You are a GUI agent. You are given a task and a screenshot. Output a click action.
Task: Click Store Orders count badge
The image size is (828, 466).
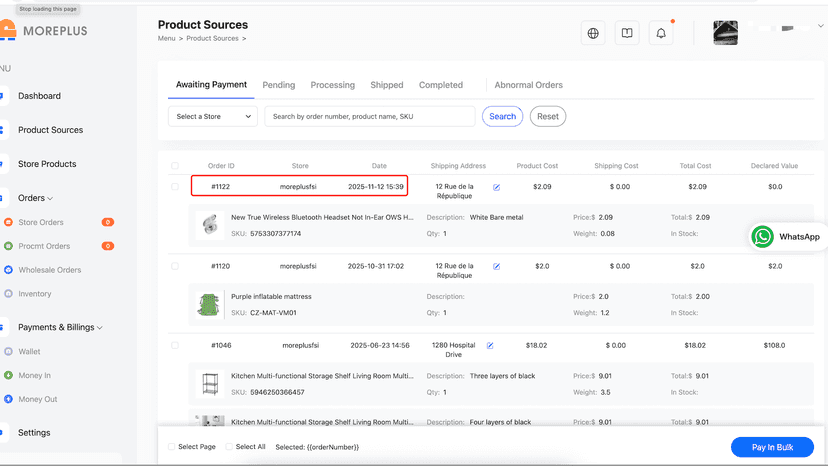pyautogui.click(x=108, y=222)
